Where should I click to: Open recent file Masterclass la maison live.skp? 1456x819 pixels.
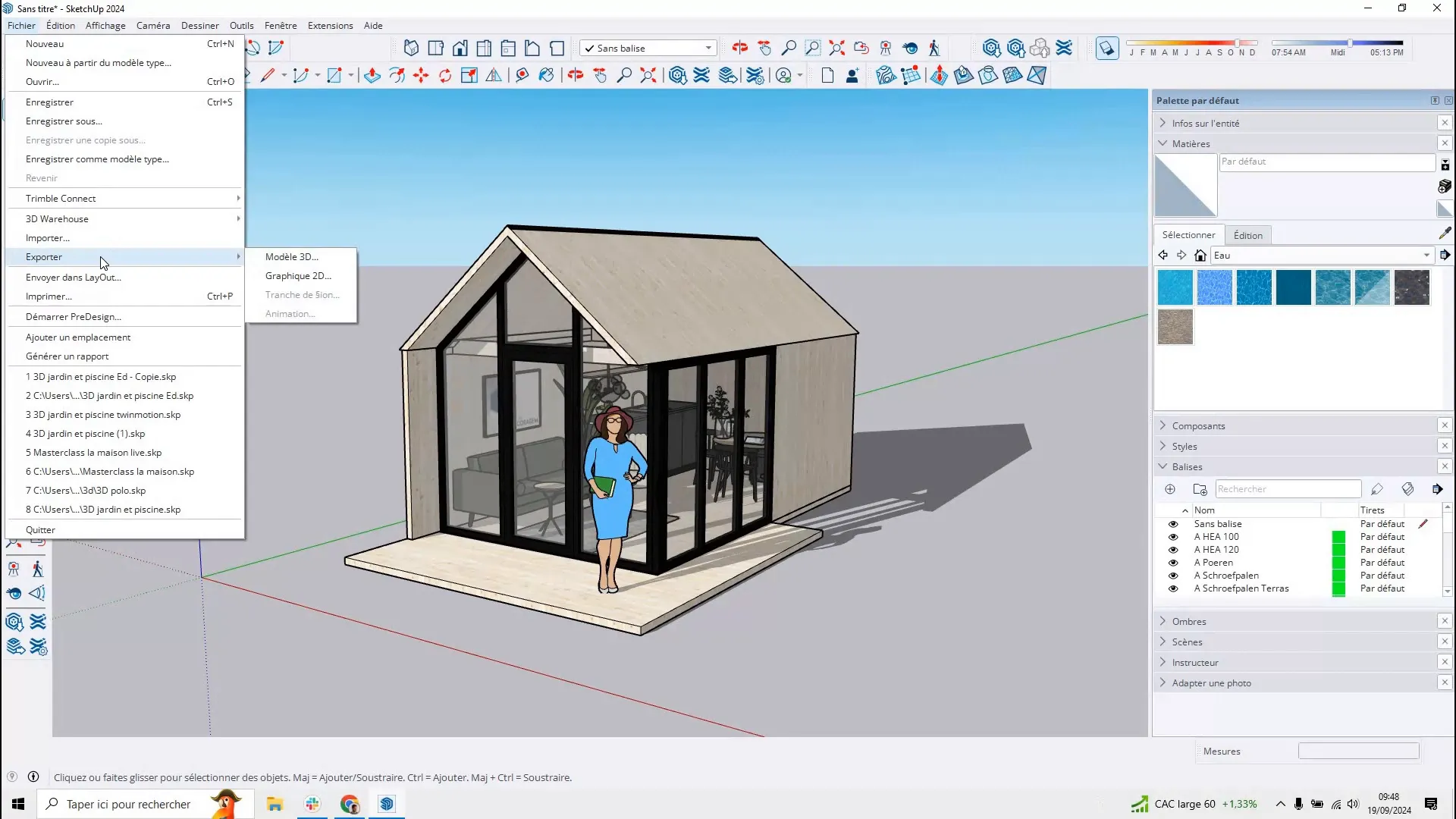pos(125,453)
